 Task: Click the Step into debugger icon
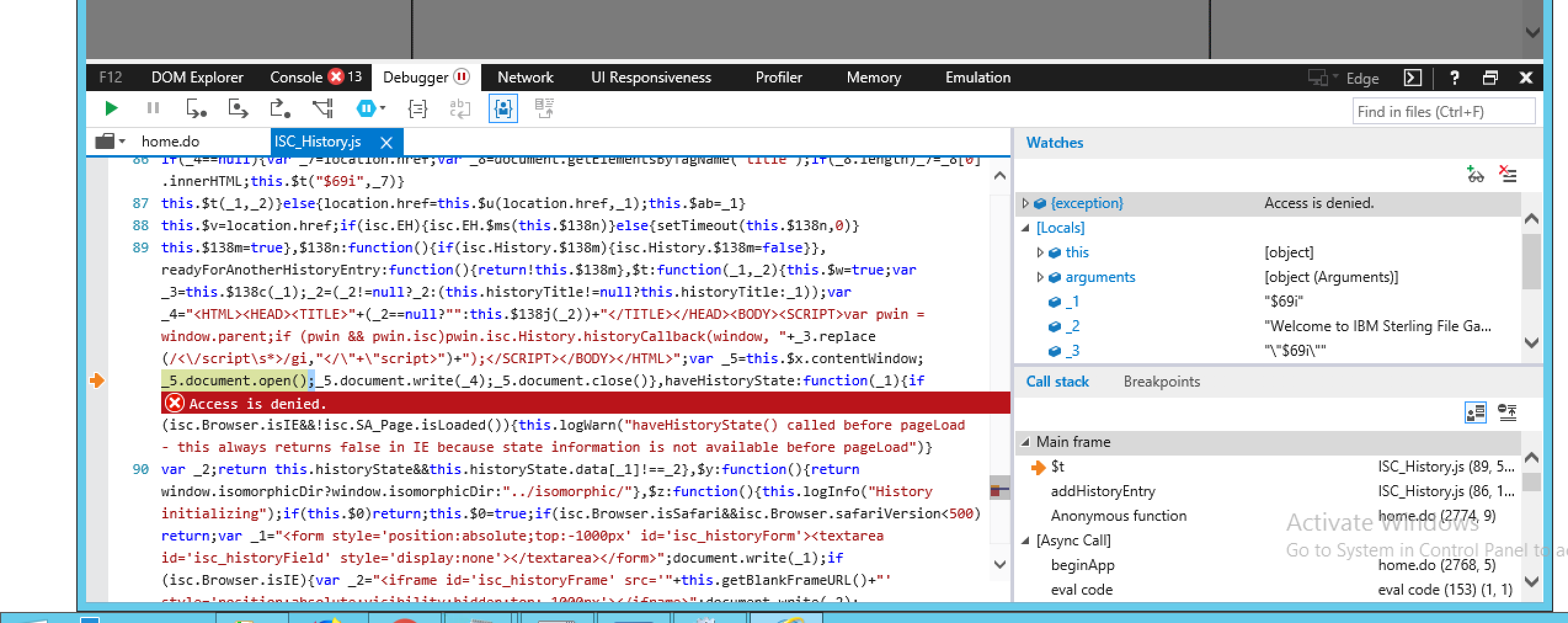click(x=196, y=109)
